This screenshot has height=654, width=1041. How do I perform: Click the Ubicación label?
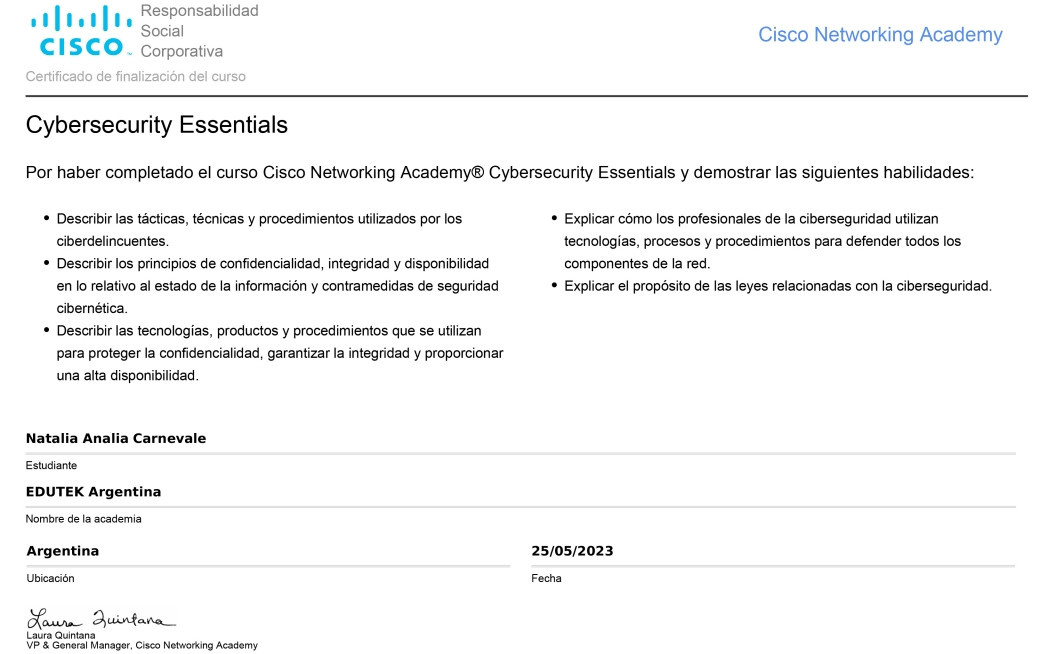tap(50, 578)
